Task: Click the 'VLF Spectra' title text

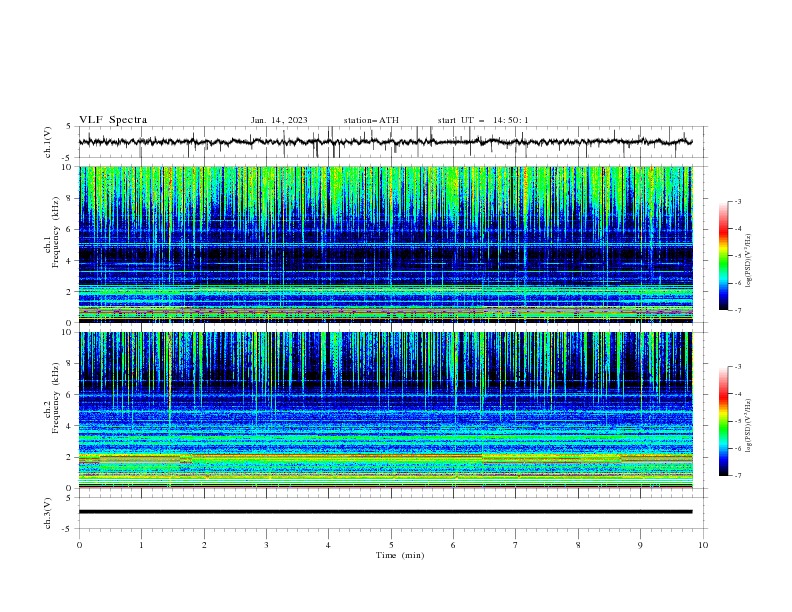Action: 113,120
